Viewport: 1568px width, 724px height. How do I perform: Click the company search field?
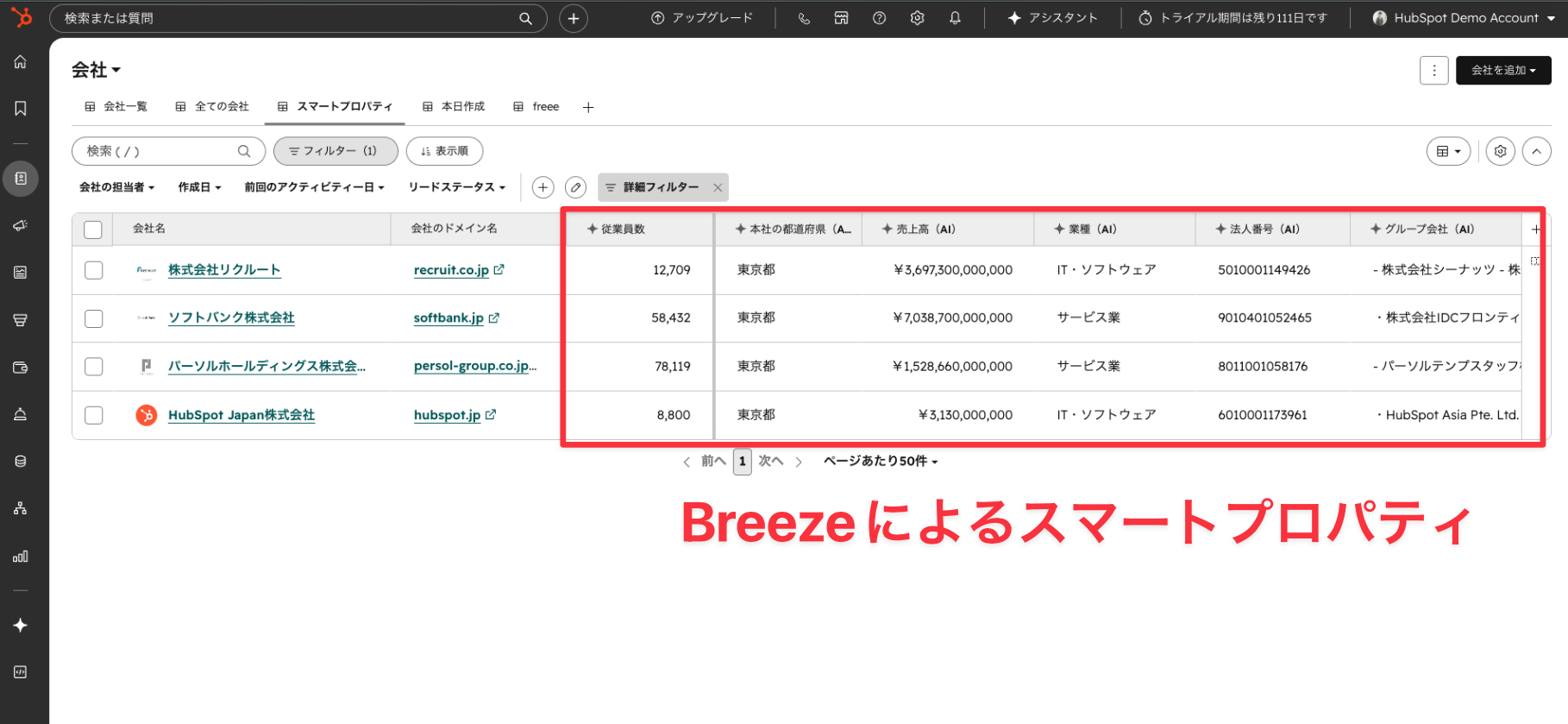(168, 151)
